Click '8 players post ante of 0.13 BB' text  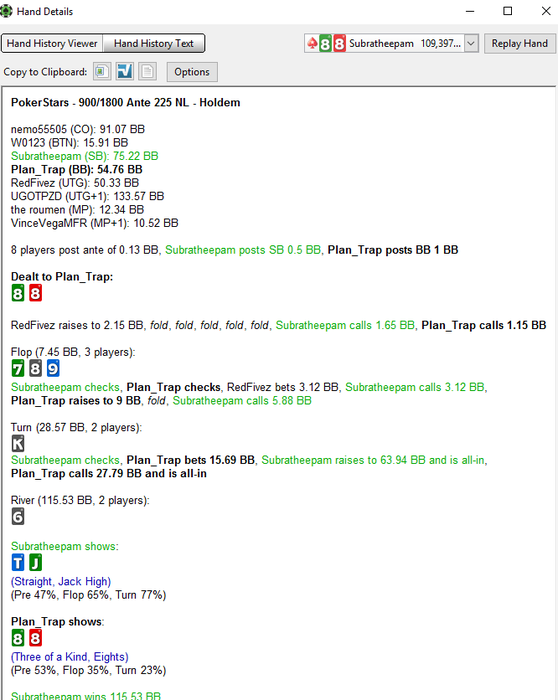coord(84,250)
